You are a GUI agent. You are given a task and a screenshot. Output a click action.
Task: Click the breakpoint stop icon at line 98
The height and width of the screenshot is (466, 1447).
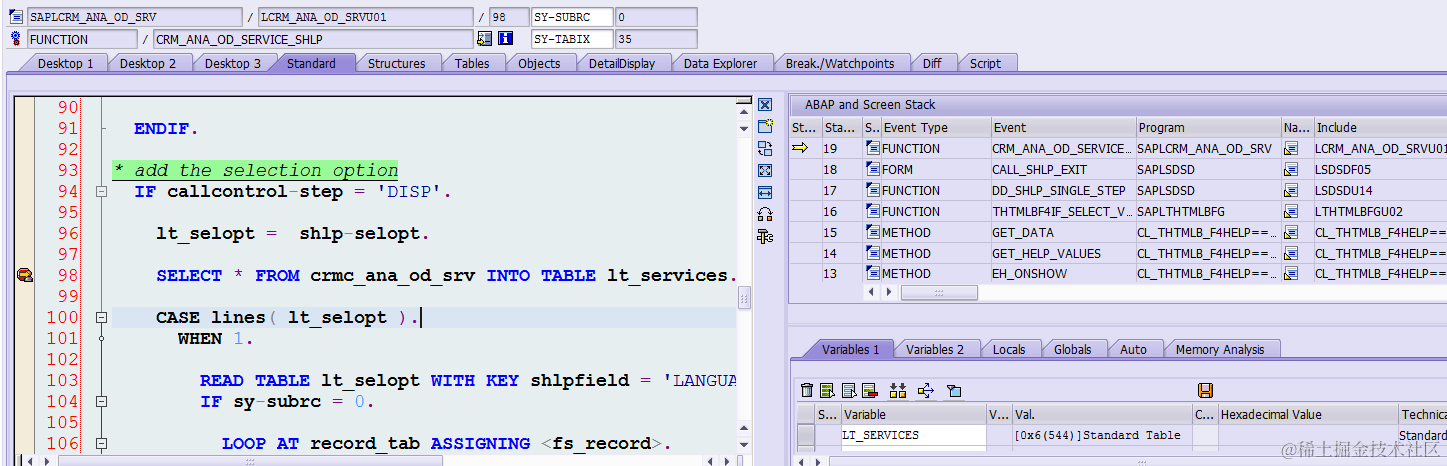tap(25, 275)
